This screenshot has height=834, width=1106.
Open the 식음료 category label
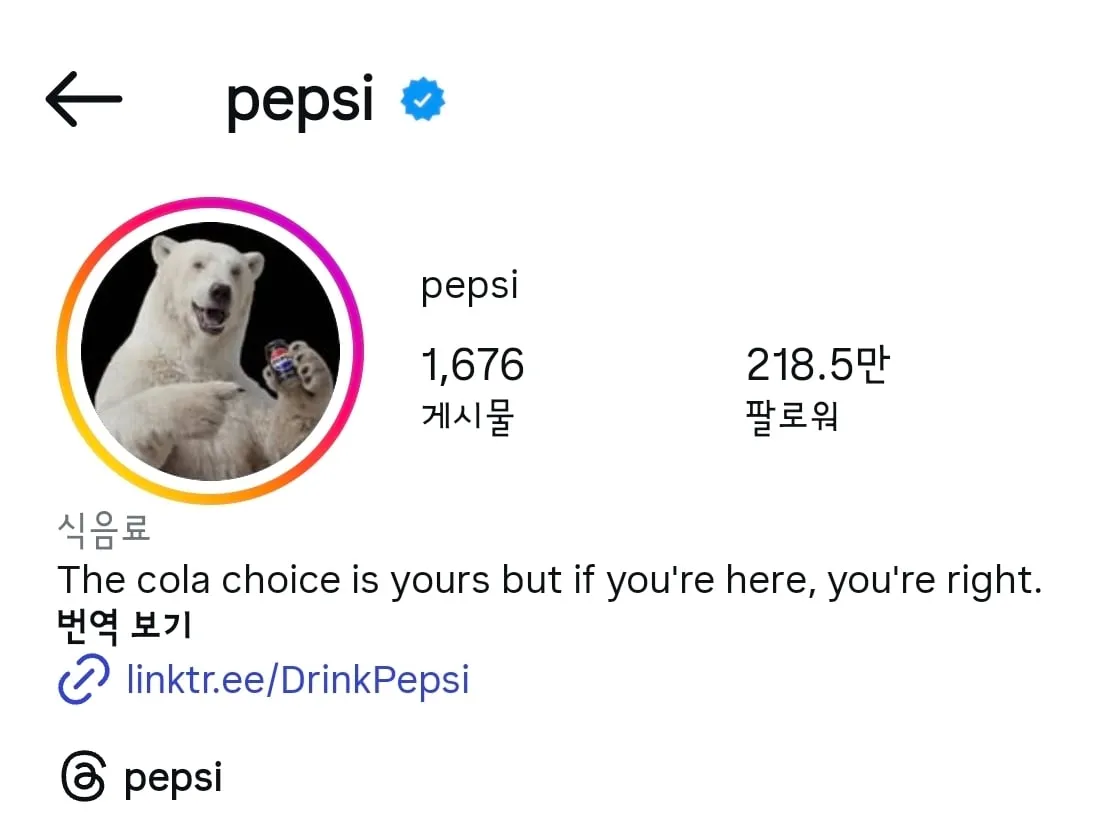click(104, 529)
